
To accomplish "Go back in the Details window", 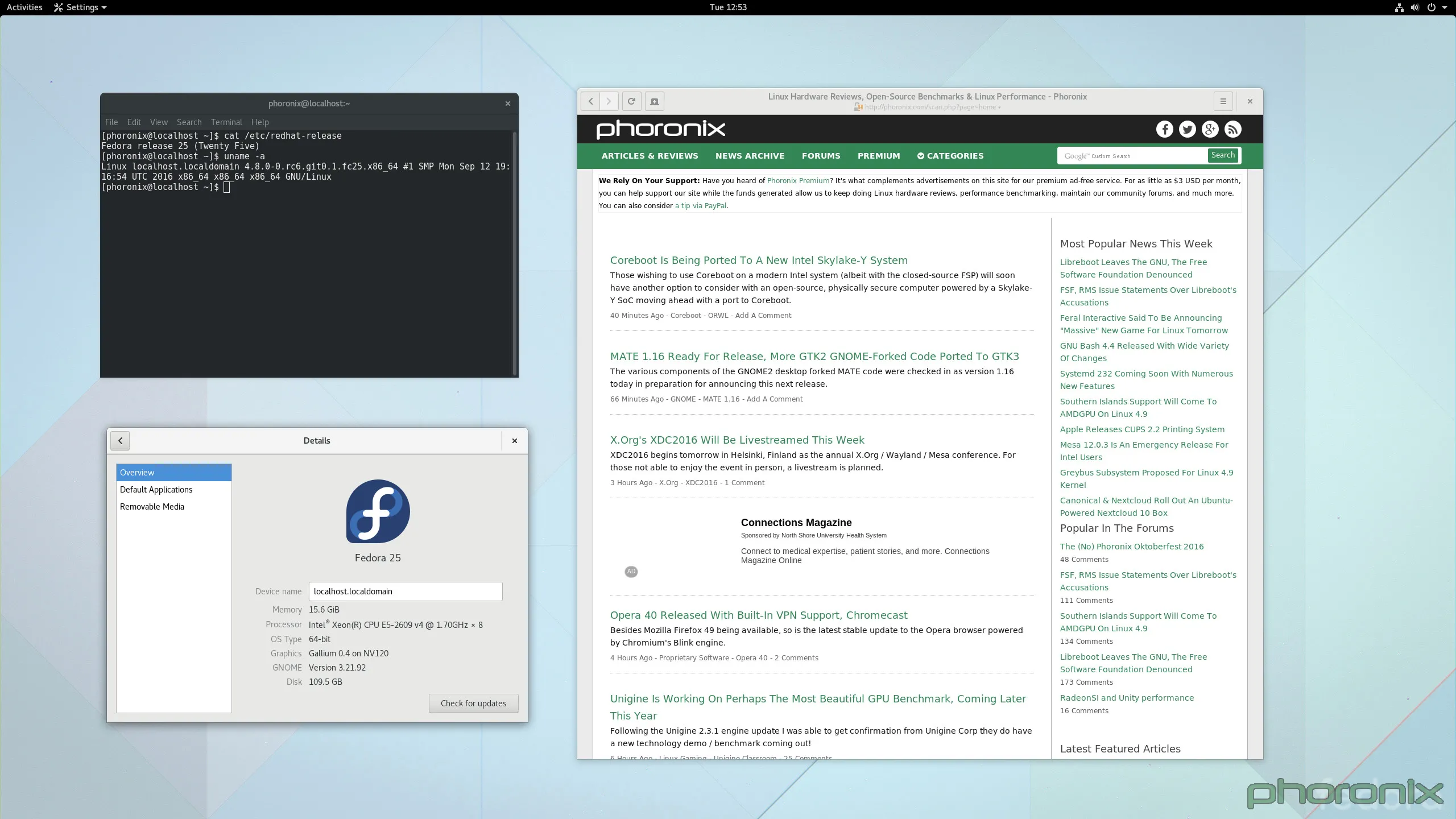I will (120, 441).
